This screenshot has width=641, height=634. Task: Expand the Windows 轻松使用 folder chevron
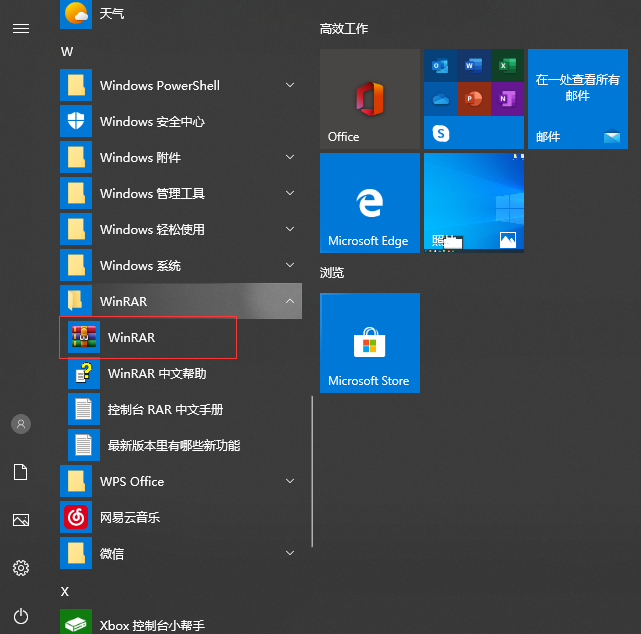tap(290, 229)
